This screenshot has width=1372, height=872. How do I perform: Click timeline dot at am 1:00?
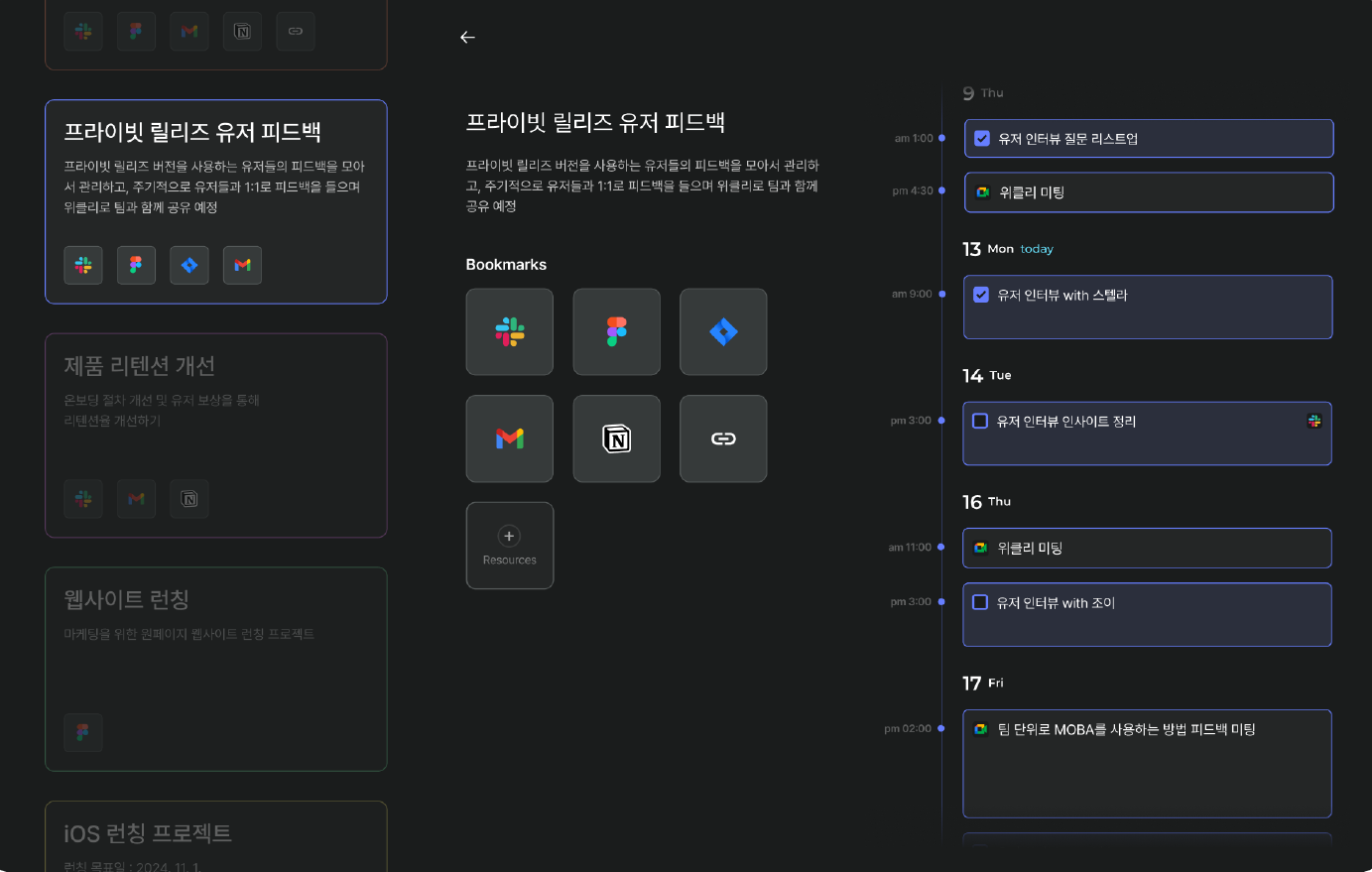941,138
